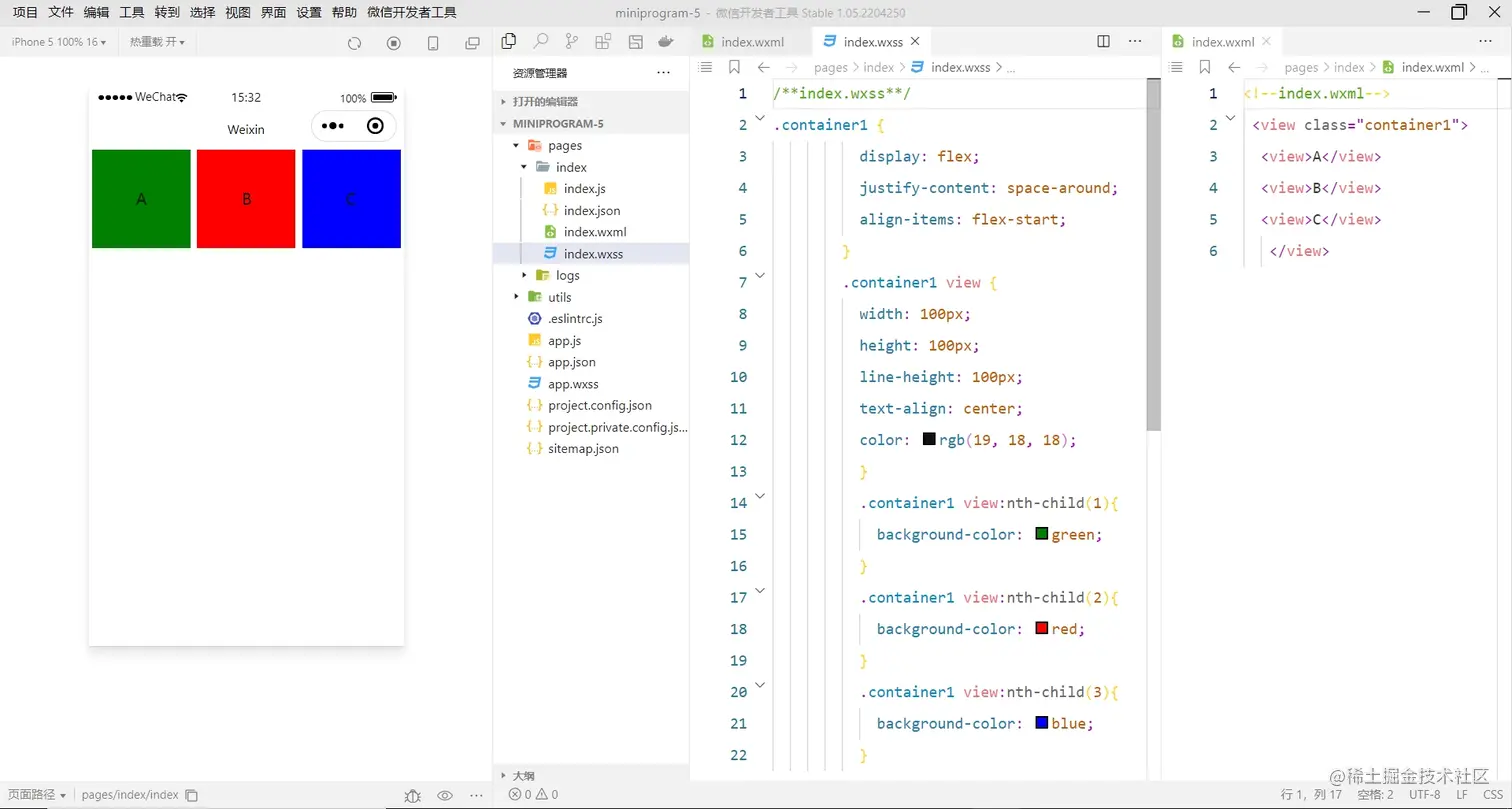The width and height of the screenshot is (1512, 809).
Task: Click the ellipsis icon in simulator bottom bar
Action: [476, 795]
